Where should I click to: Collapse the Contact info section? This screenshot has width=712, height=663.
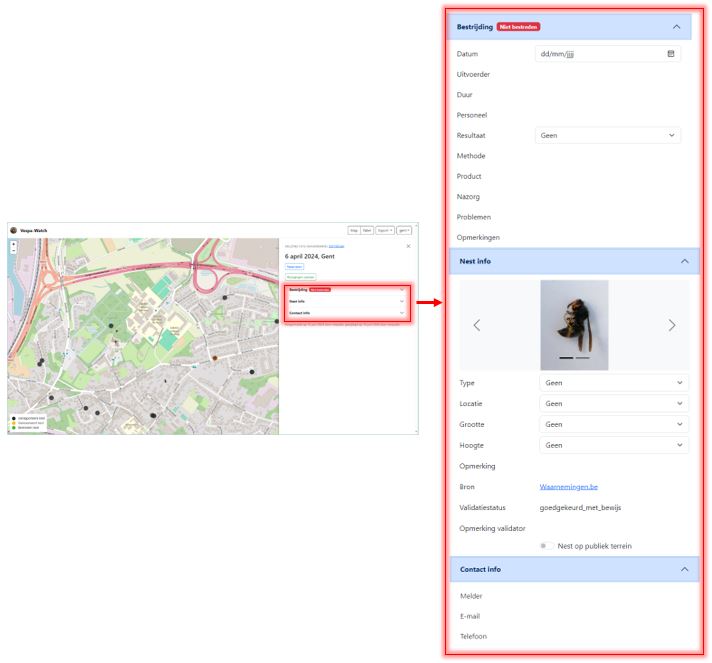pos(684,569)
